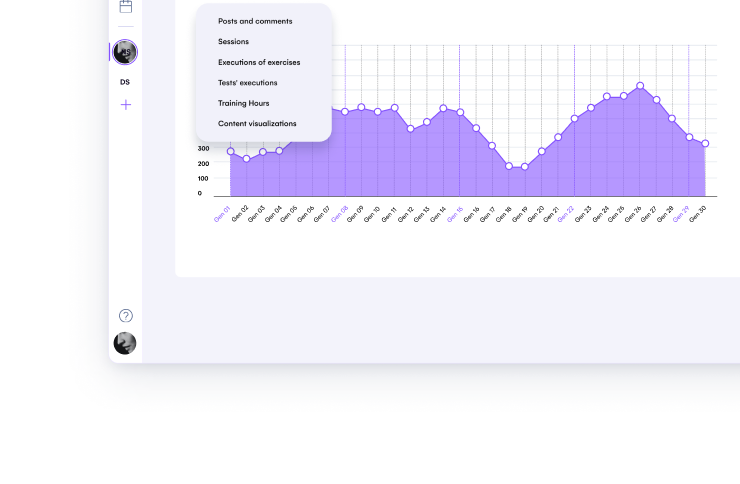Click the Gen 09 data point
This screenshot has width=740, height=484.
[x=362, y=108]
